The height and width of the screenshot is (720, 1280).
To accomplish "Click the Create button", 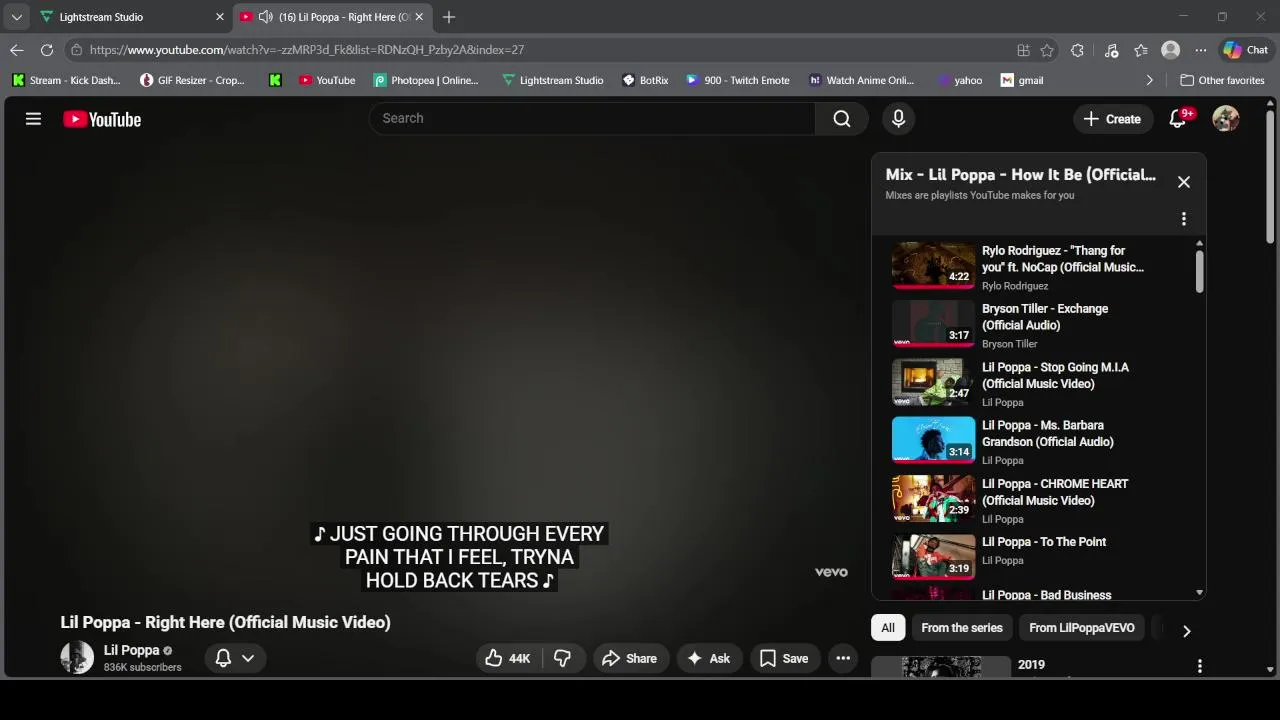I will pos(1111,118).
